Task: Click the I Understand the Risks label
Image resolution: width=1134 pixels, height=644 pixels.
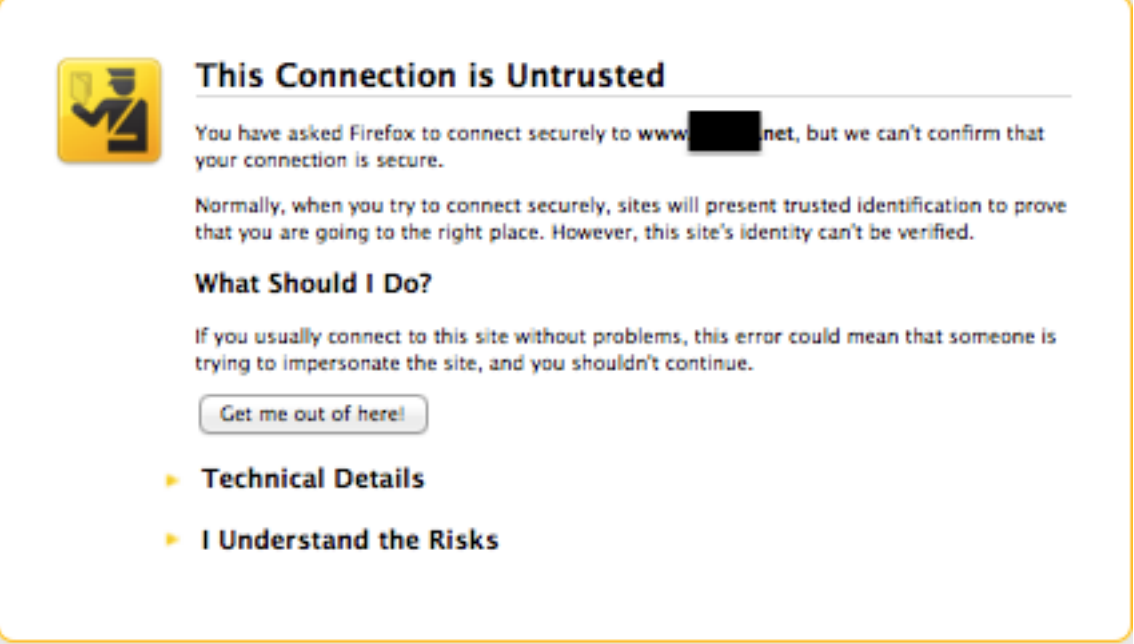Action: click(x=349, y=540)
